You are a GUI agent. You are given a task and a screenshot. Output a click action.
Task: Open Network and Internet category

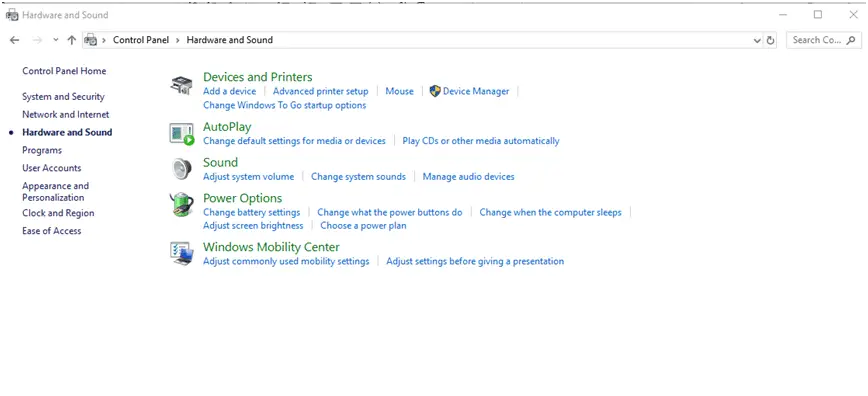pos(66,115)
